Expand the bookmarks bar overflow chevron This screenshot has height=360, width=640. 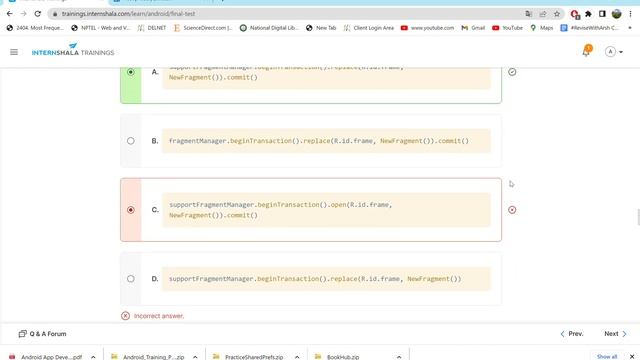(630, 28)
